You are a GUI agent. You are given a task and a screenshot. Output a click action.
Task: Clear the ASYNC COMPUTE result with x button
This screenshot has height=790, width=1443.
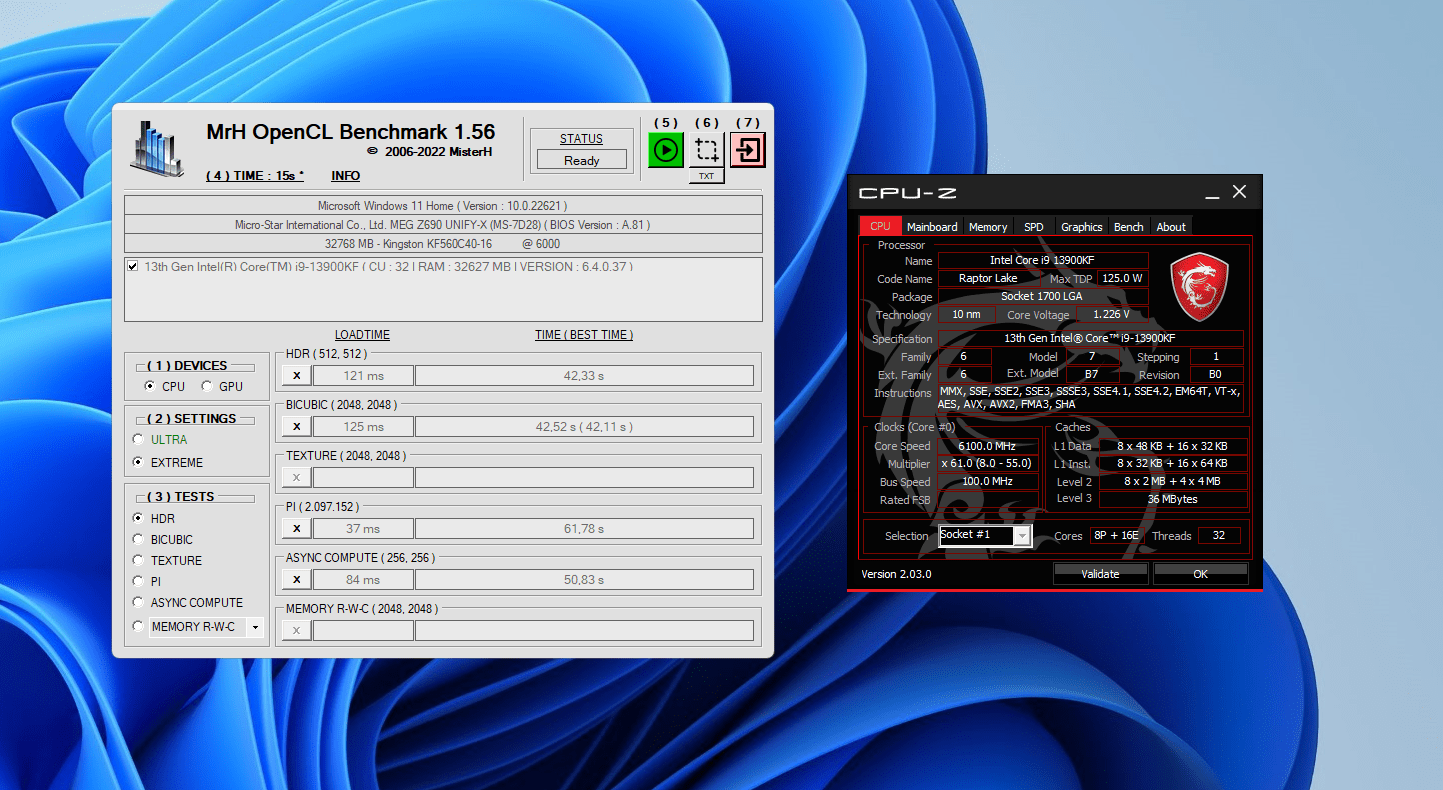pyautogui.click(x=296, y=579)
